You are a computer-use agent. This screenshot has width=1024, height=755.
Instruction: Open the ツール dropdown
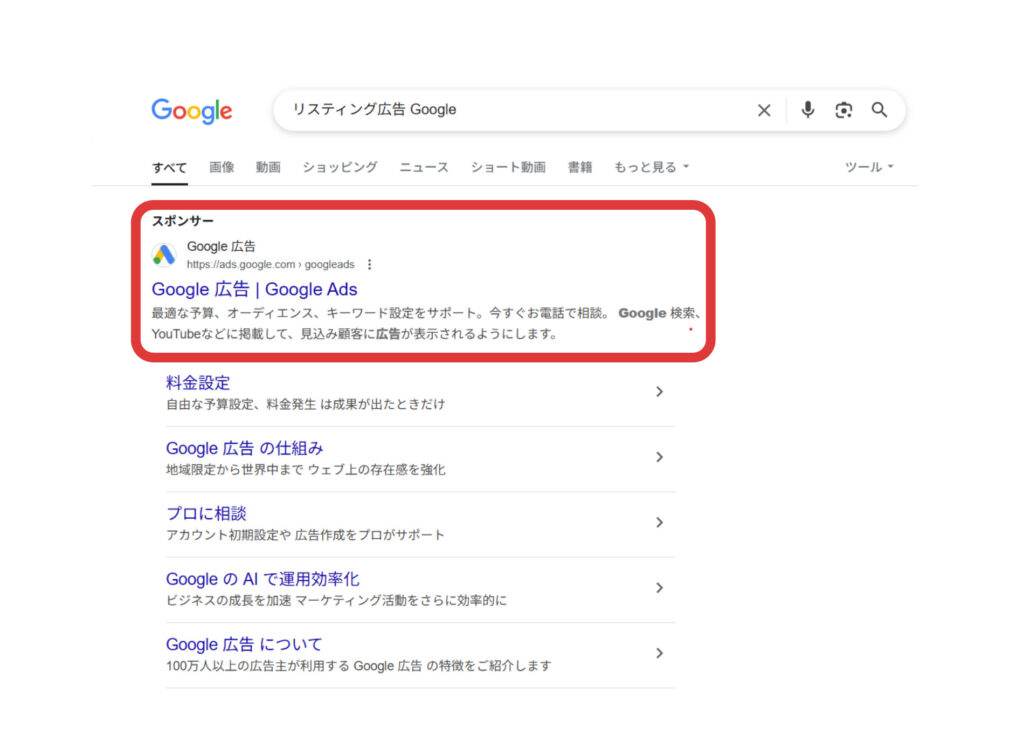click(869, 167)
